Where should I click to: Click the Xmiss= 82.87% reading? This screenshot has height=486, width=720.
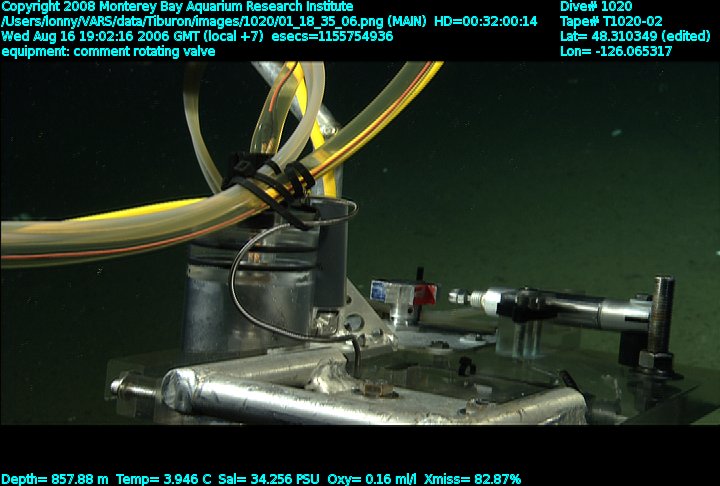tap(472, 480)
